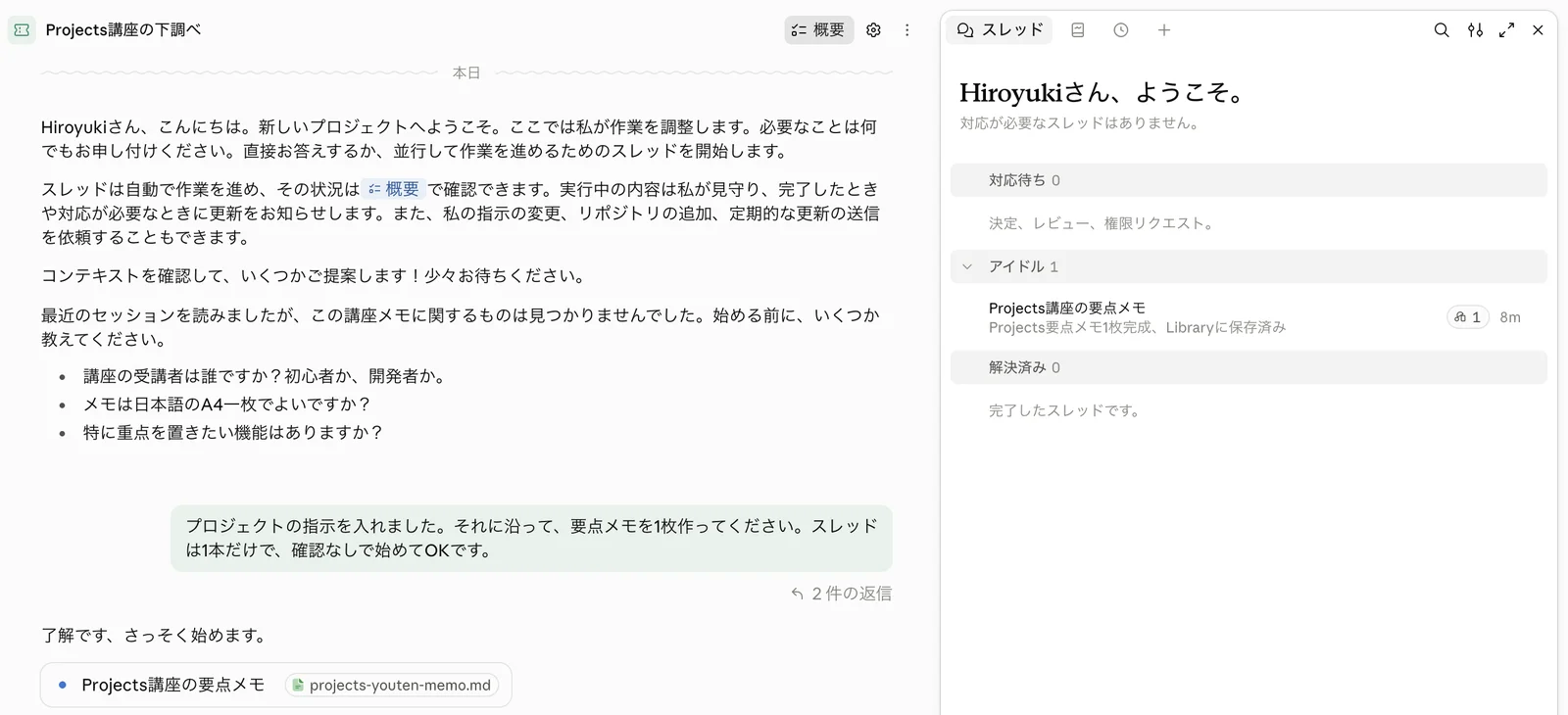Click the bullet 特に重点を置きたい機能はありますか？

pos(233,433)
